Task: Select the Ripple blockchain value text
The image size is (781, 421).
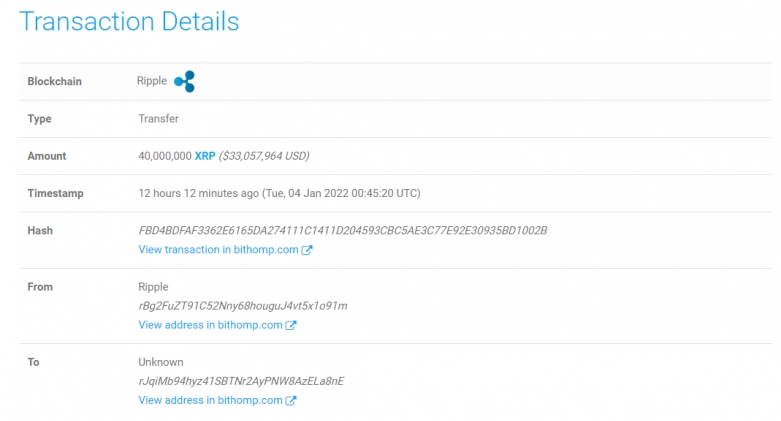Action: (x=152, y=81)
